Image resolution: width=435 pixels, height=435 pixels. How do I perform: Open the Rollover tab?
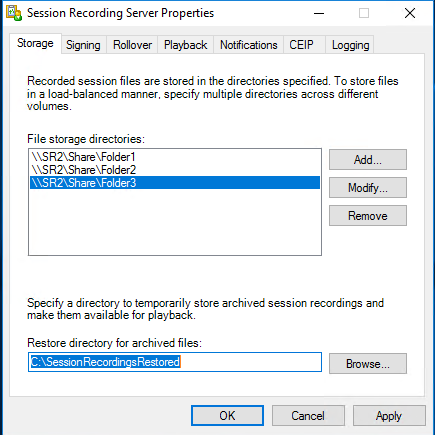[x=132, y=45]
